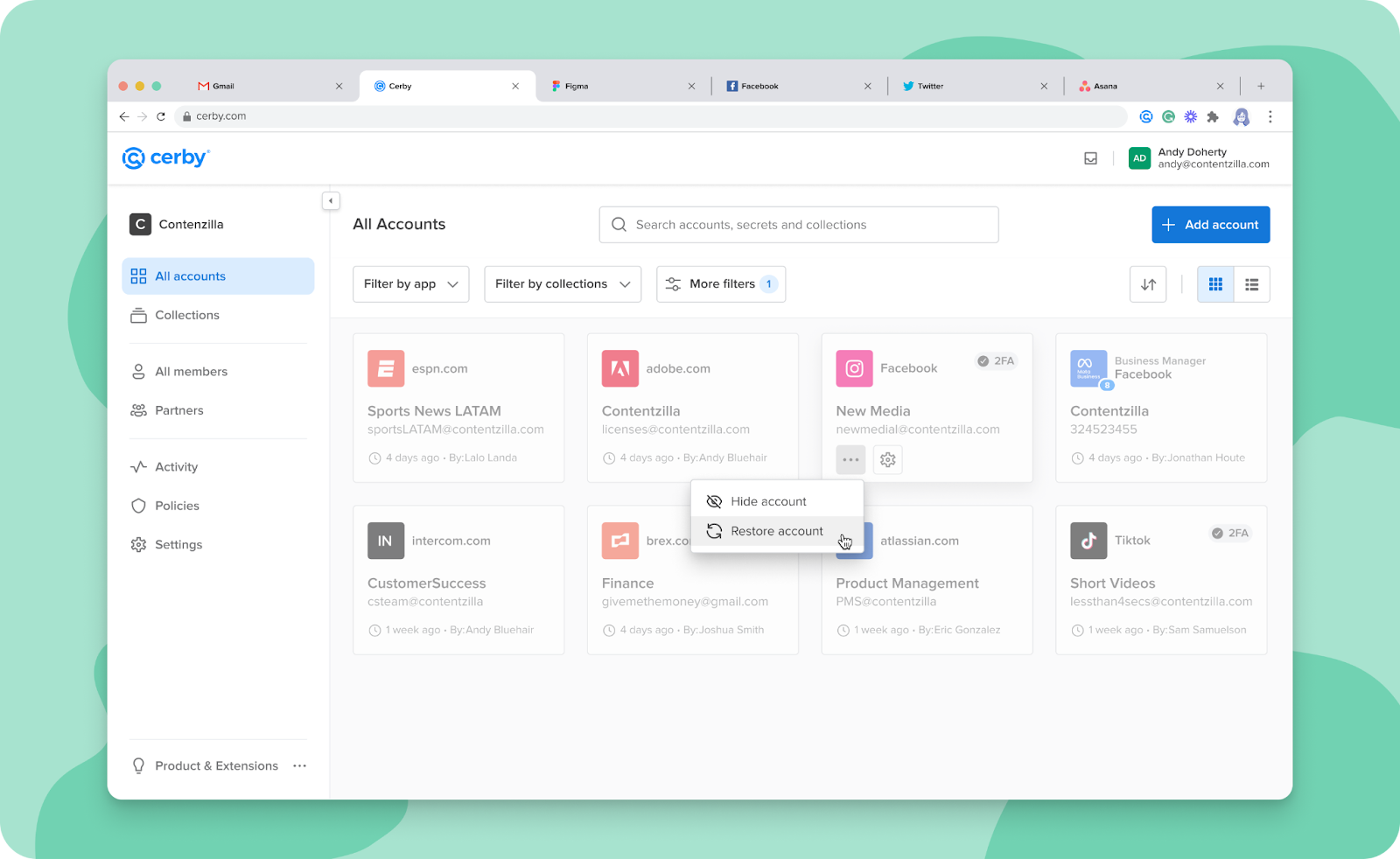Screen dimensions: 1400x859
Task: Open the browser extensions puzzle icon
Action: 1213,116
